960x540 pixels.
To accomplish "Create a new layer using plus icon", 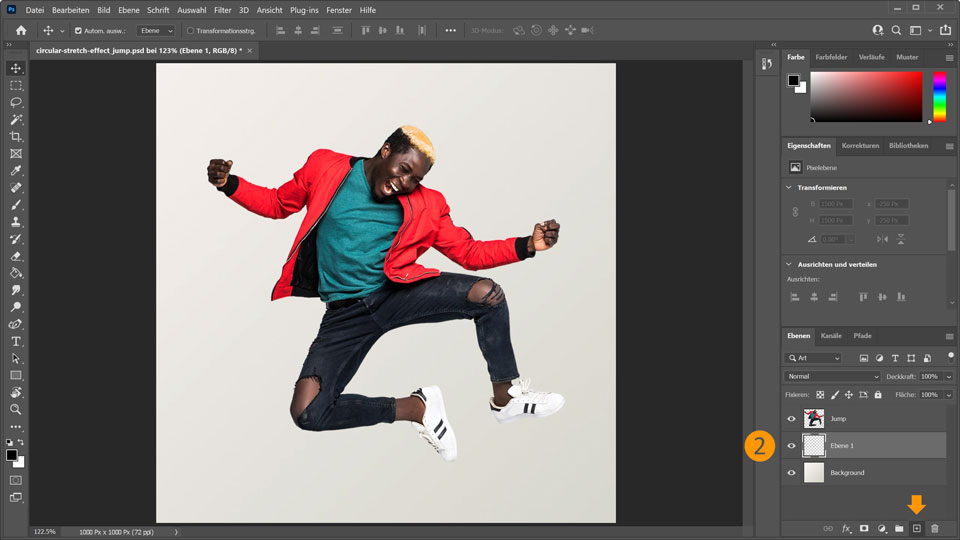I will point(917,528).
